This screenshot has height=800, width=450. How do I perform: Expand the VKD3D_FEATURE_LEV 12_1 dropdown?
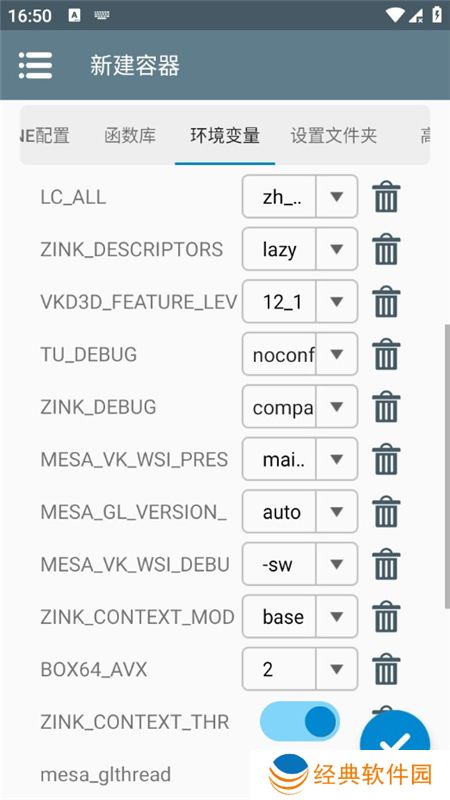click(x=336, y=302)
